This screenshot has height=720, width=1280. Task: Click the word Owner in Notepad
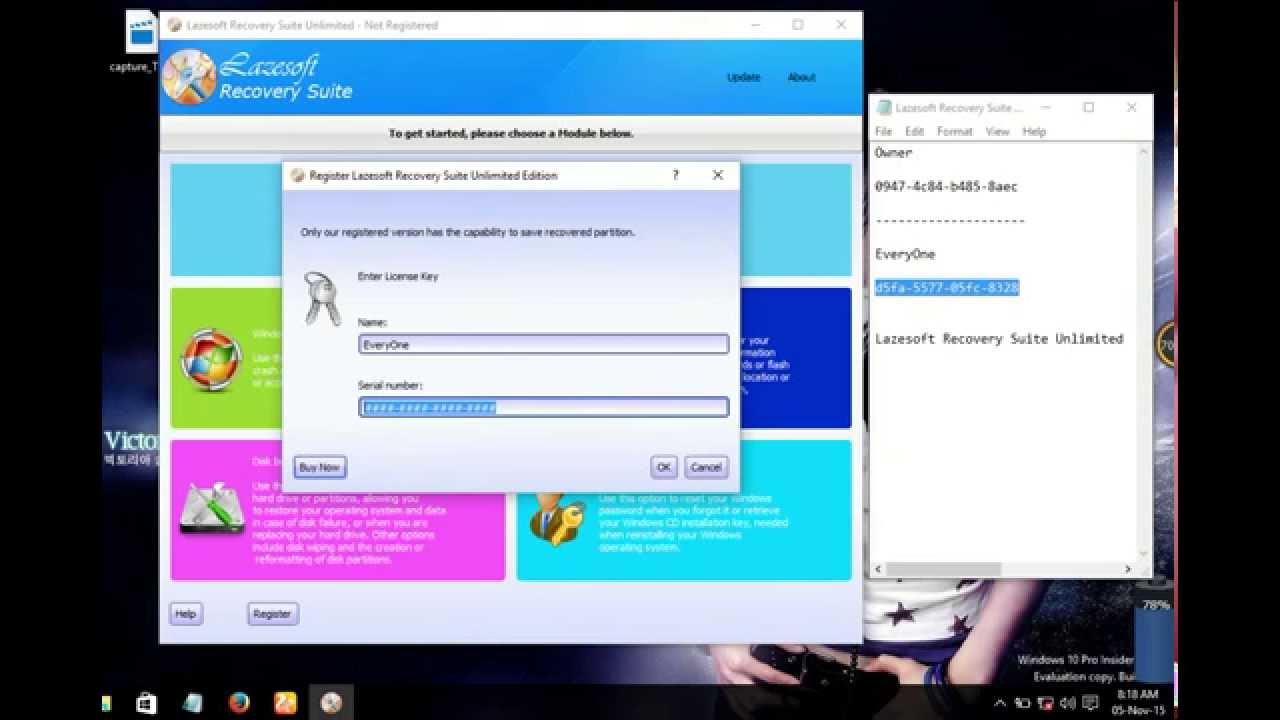894,153
